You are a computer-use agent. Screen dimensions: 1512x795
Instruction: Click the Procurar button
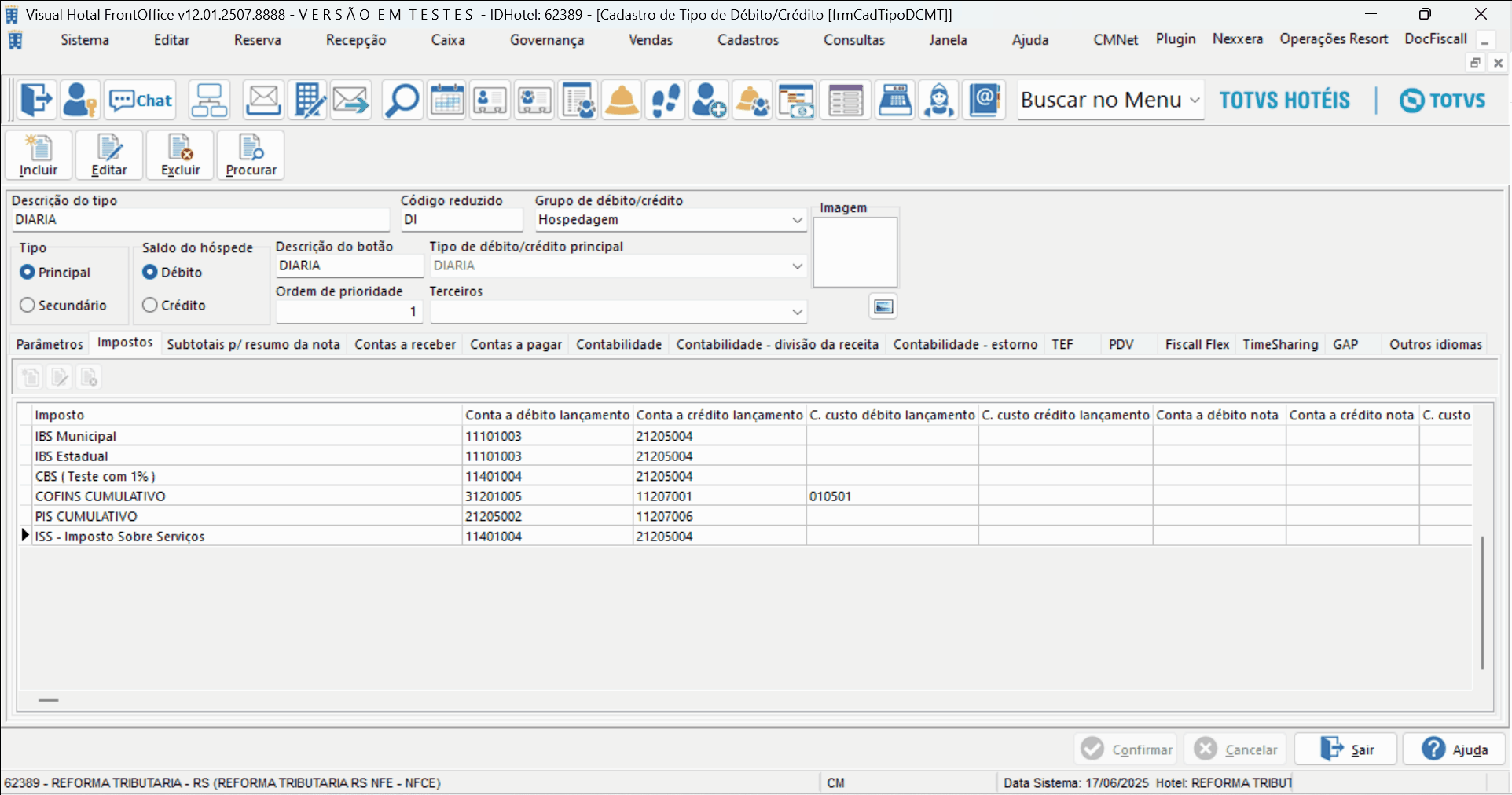pos(251,156)
